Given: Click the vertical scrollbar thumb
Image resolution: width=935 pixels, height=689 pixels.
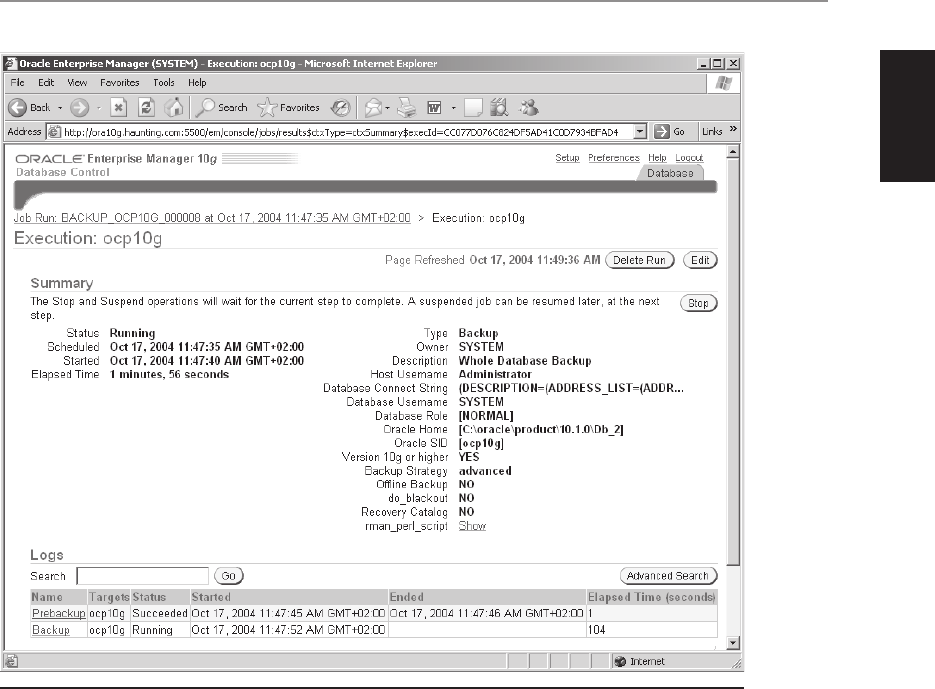Looking at the screenshot, I should click(733, 362).
